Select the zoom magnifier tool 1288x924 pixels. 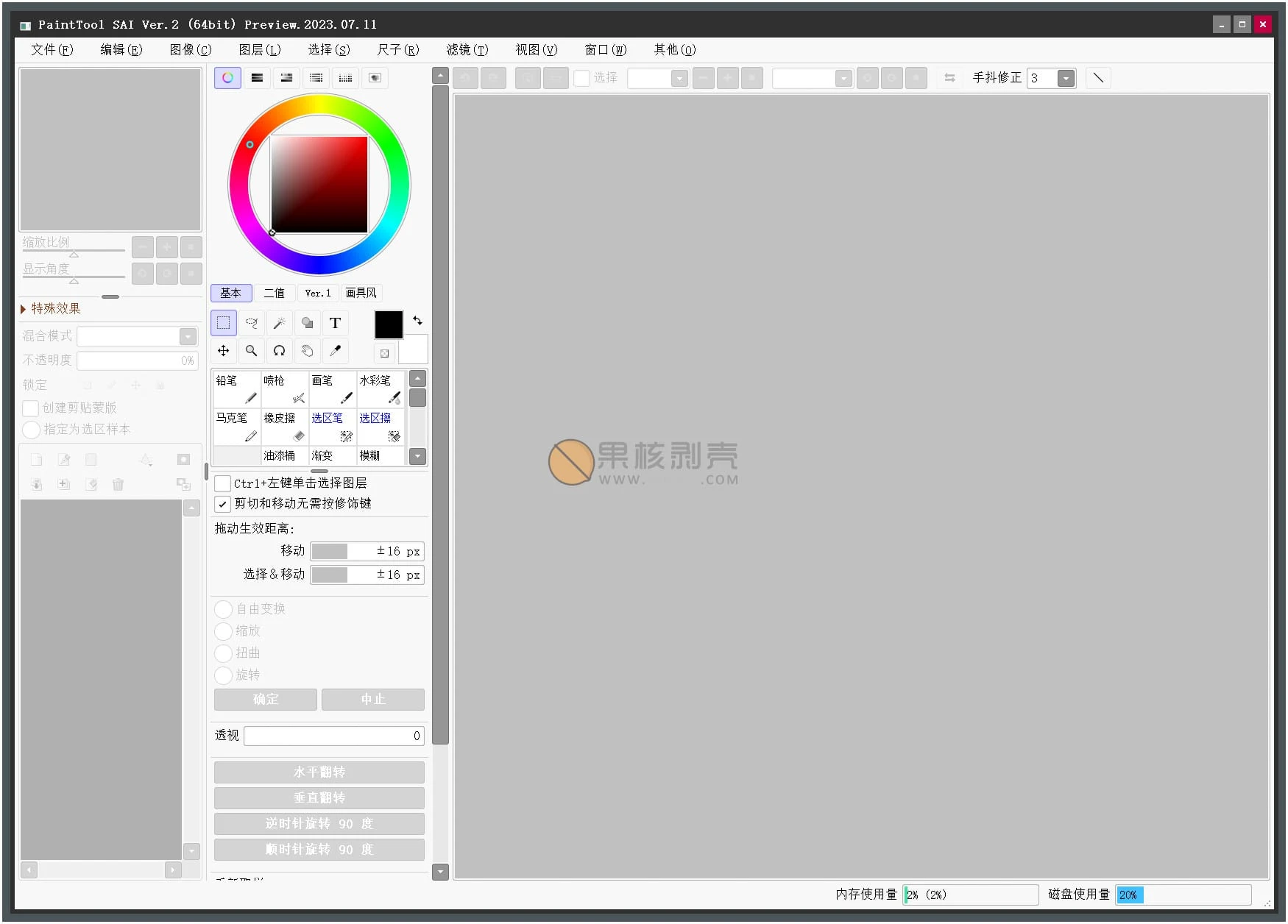252,351
